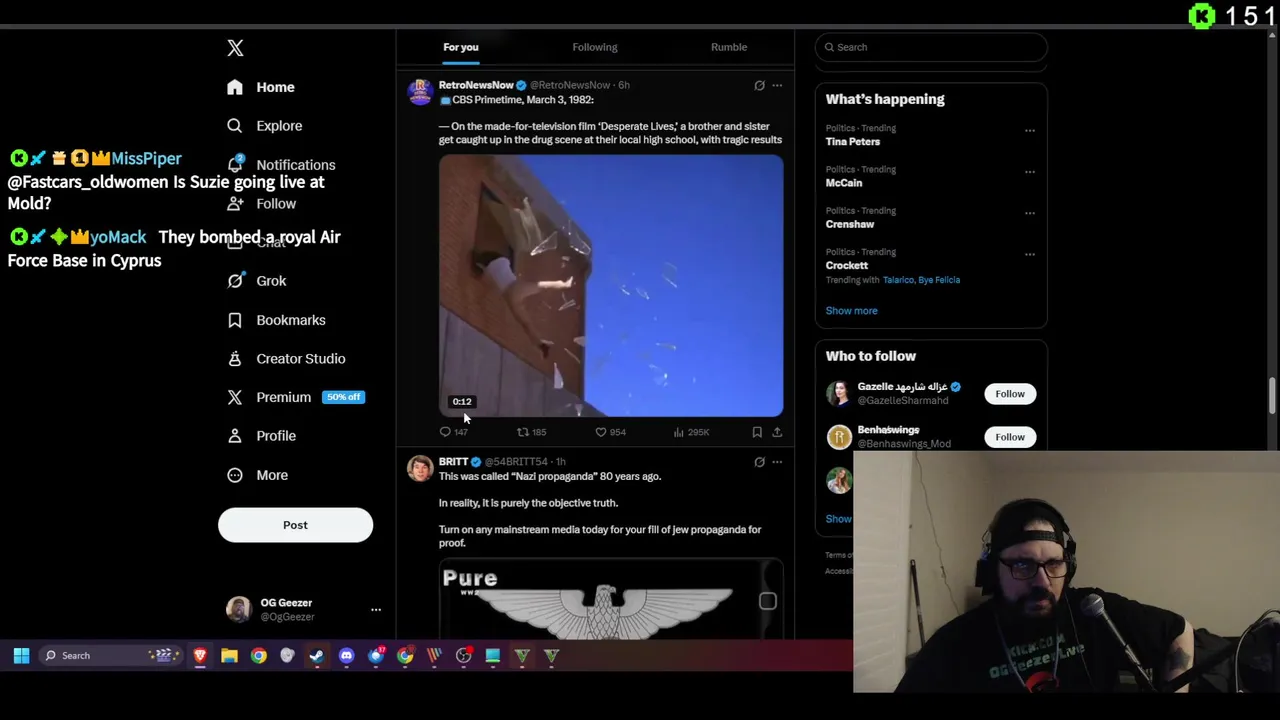1280x720 pixels.
Task: Switch to the Rumble tab
Action: click(x=729, y=47)
